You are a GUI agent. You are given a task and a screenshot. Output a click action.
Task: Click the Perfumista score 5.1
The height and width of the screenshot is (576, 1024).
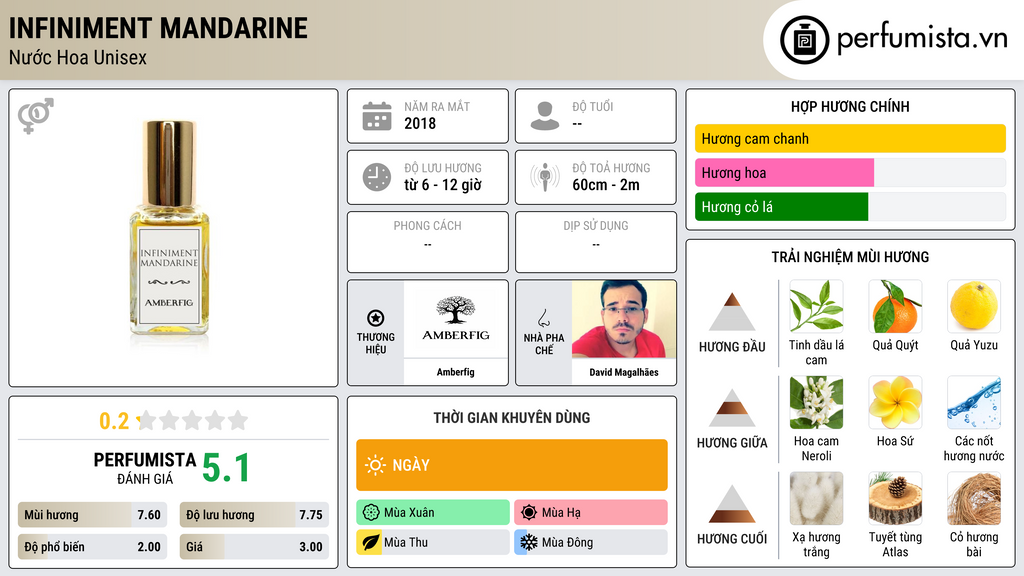click(x=226, y=468)
